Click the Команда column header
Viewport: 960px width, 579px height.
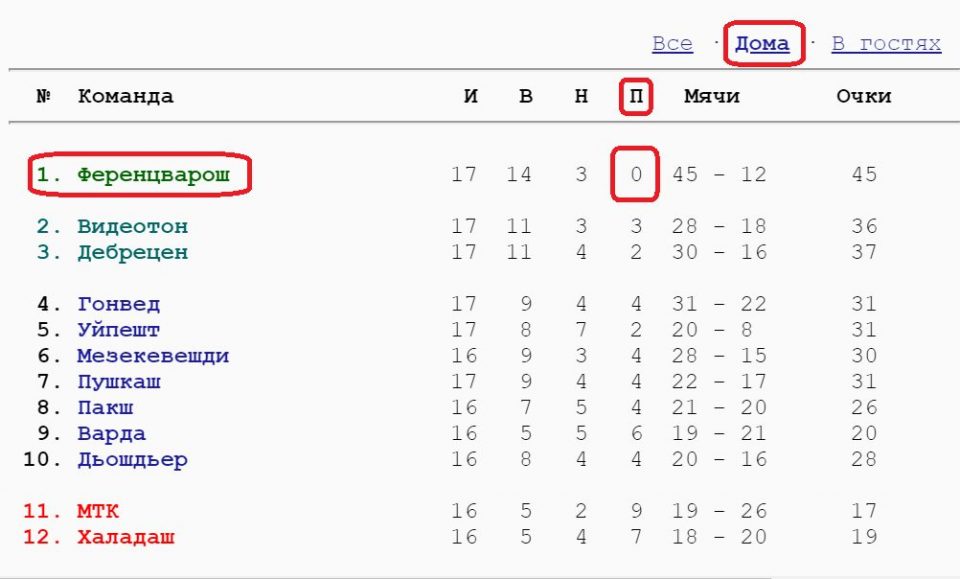pyautogui.click(x=125, y=97)
